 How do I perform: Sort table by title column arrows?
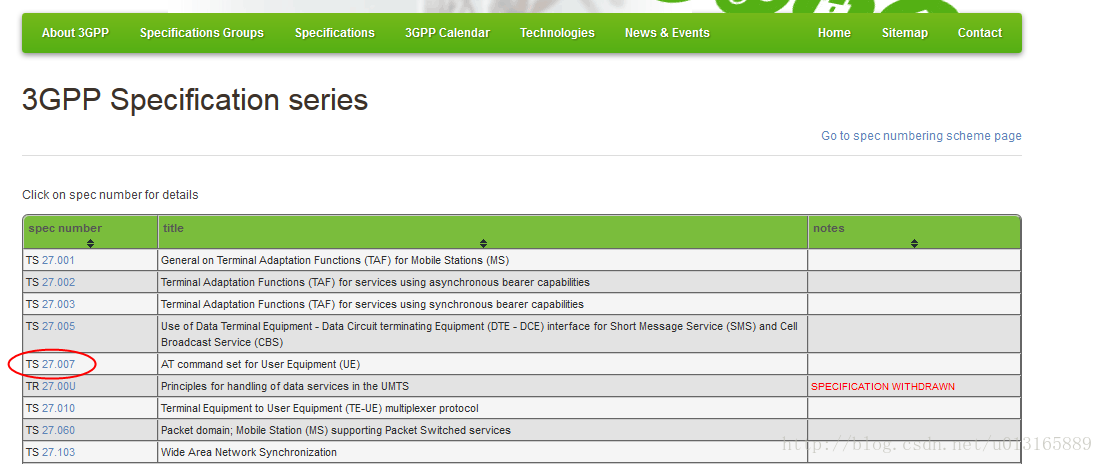(x=483, y=243)
